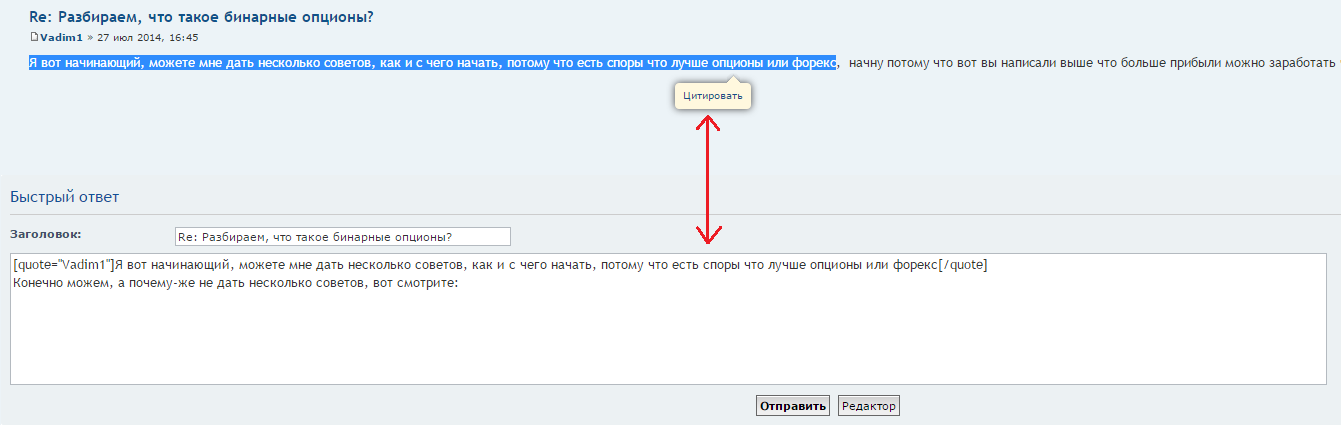
Task: Click the red double-headed arrow
Action: (x=708, y=180)
